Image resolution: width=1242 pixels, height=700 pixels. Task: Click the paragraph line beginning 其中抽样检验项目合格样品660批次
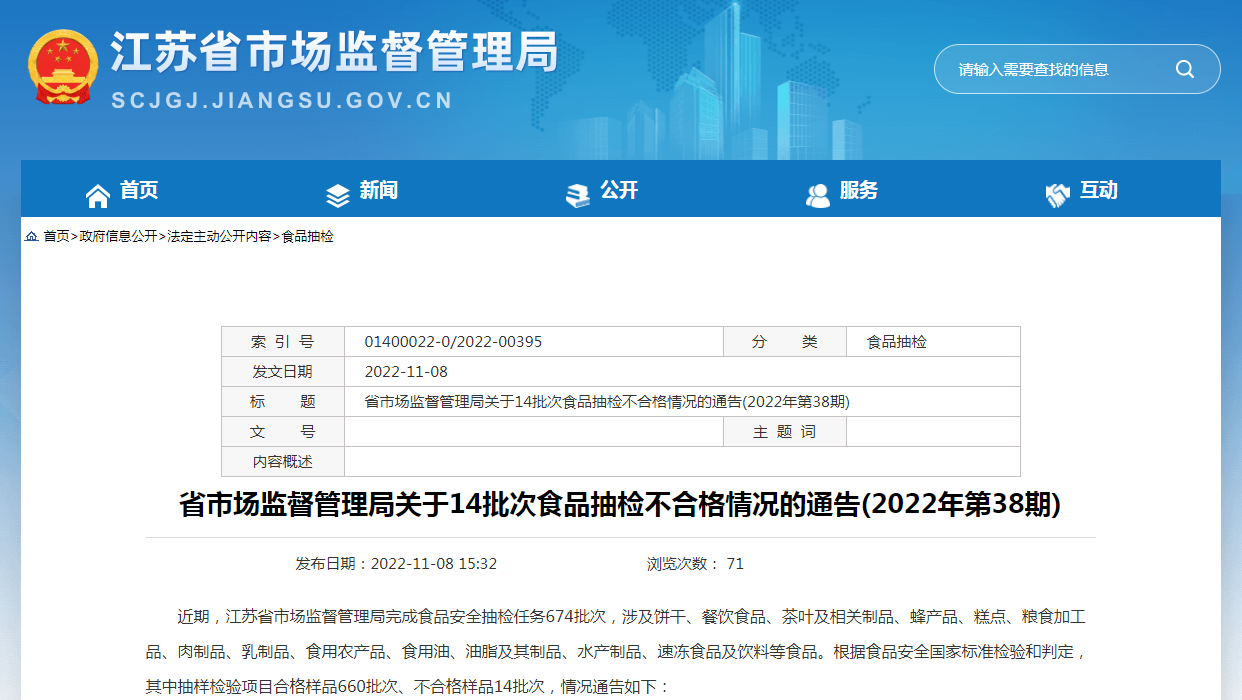[408, 687]
